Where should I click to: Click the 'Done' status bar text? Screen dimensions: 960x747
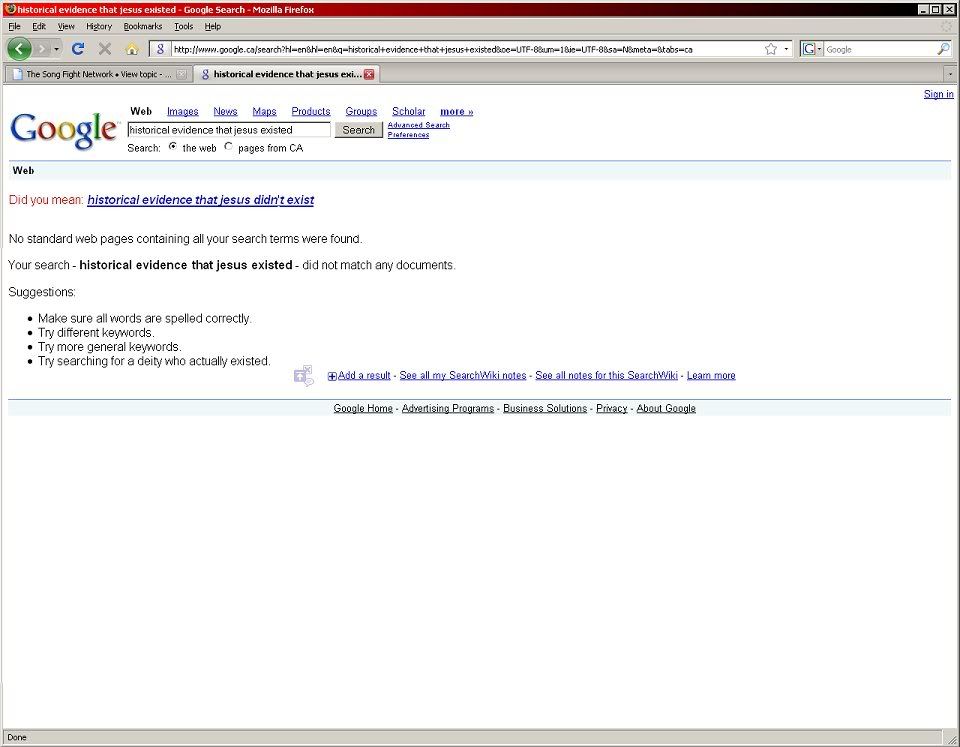17,737
